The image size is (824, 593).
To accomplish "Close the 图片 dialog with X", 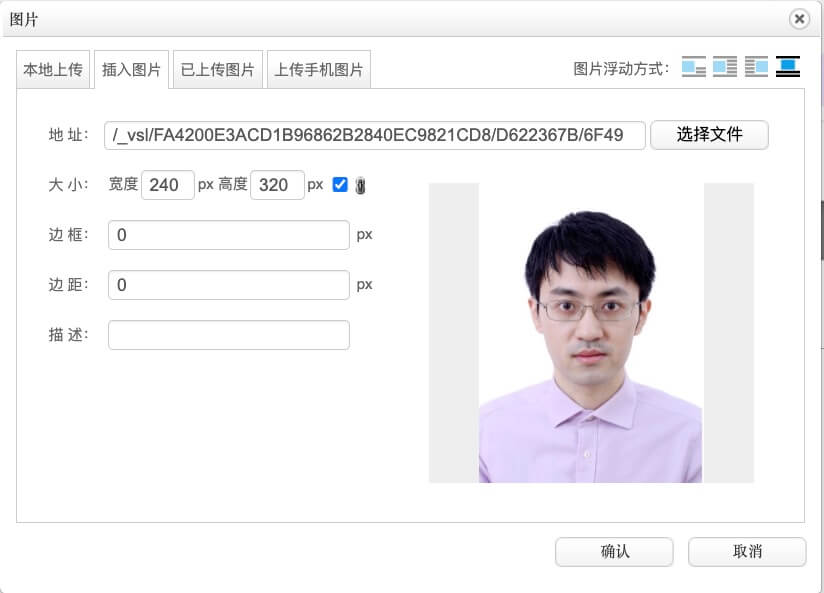I will [x=798, y=19].
